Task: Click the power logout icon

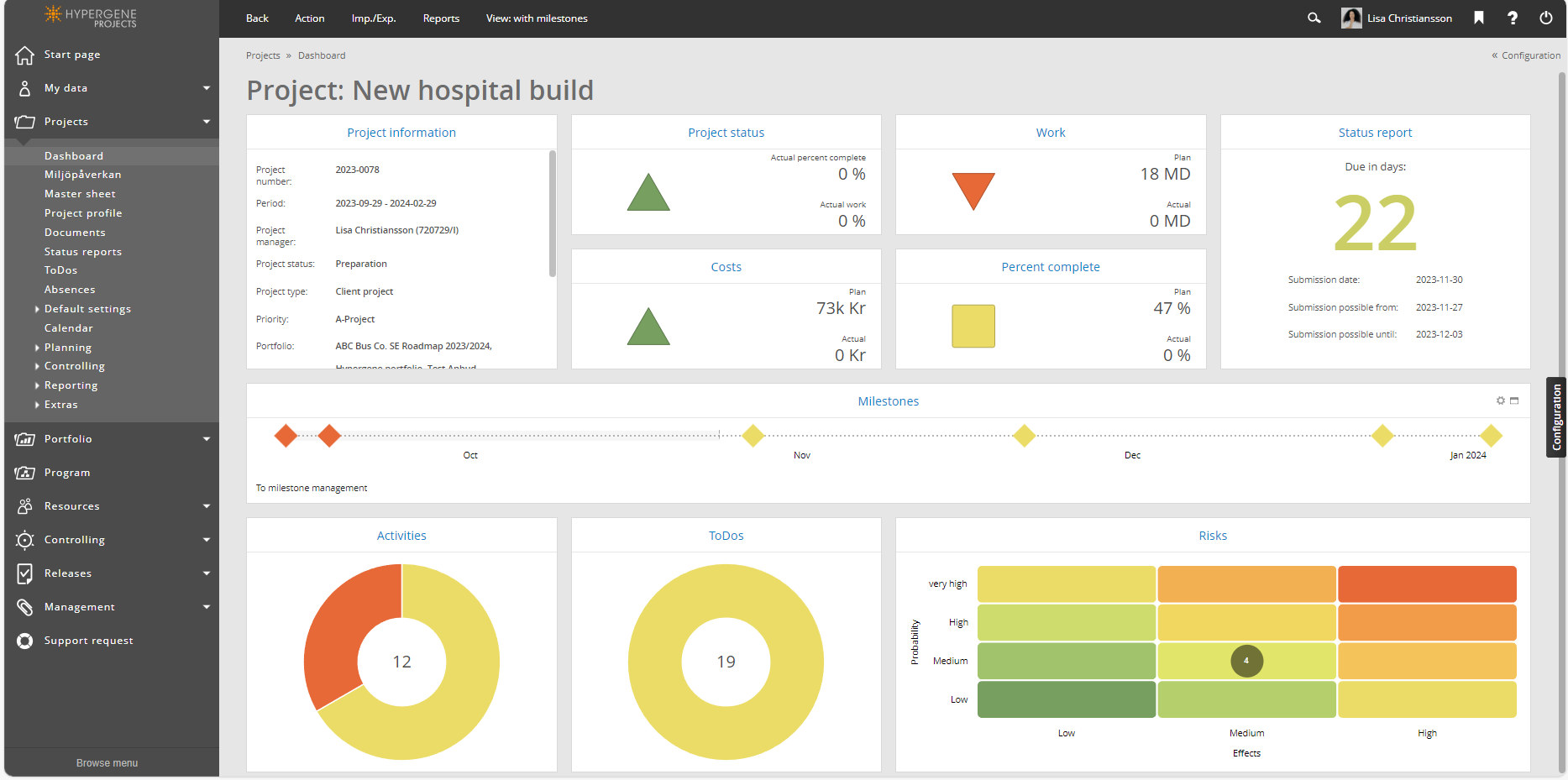Action: point(1546,18)
